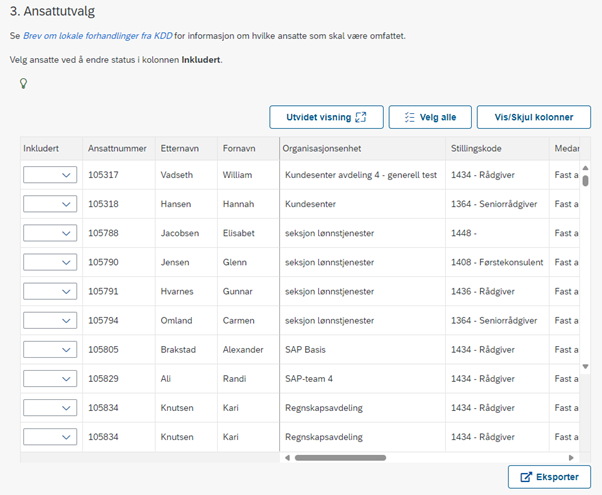
Task: Sort by Ansattnummer column header
Action: tap(119, 149)
